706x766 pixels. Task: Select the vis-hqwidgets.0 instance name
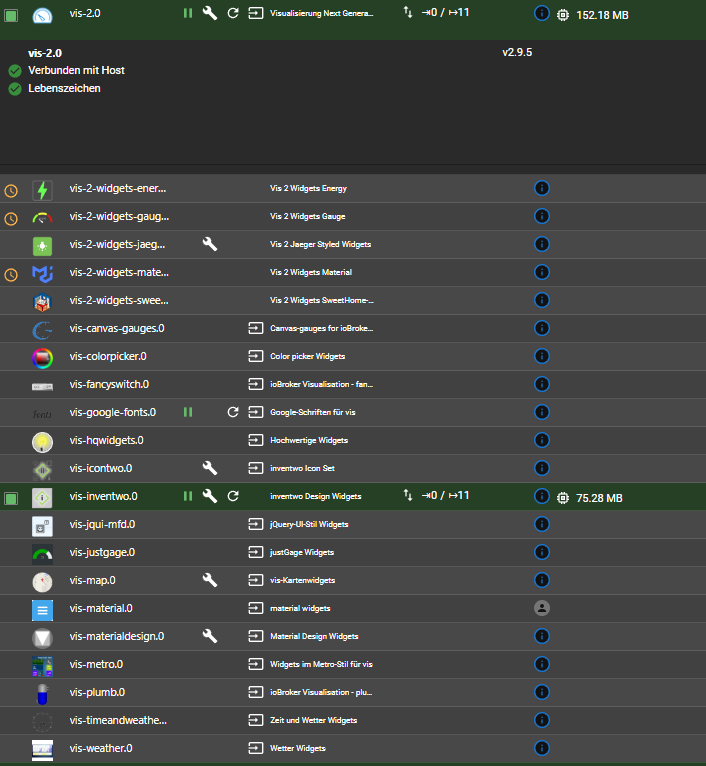click(107, 440)
